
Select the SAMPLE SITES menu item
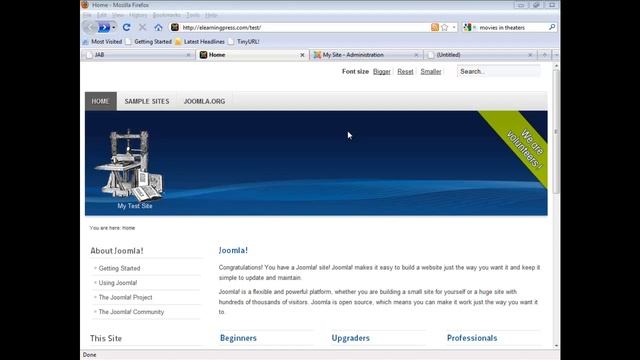tap(147, 101)
